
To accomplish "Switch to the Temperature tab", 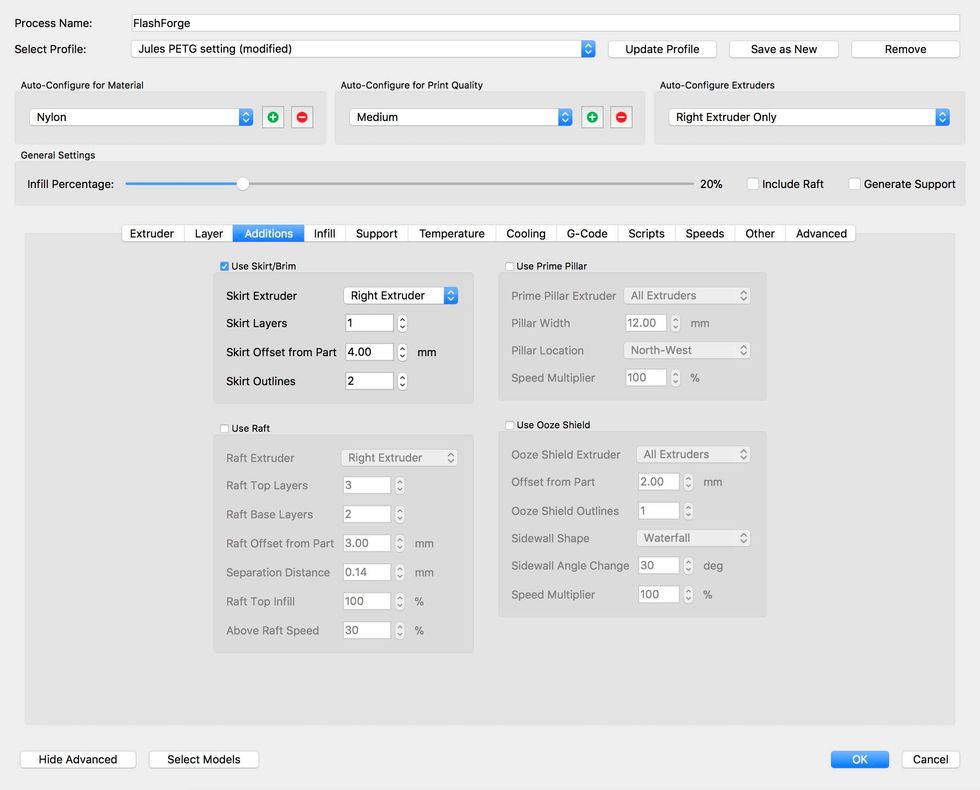I will click(451, 233).
